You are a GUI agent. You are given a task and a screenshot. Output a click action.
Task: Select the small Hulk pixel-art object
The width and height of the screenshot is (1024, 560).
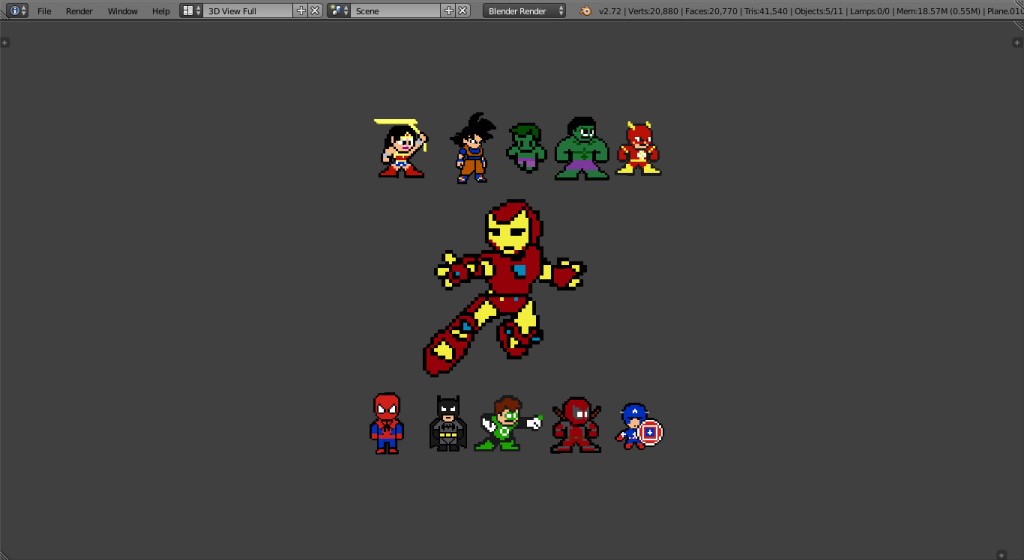526,148
